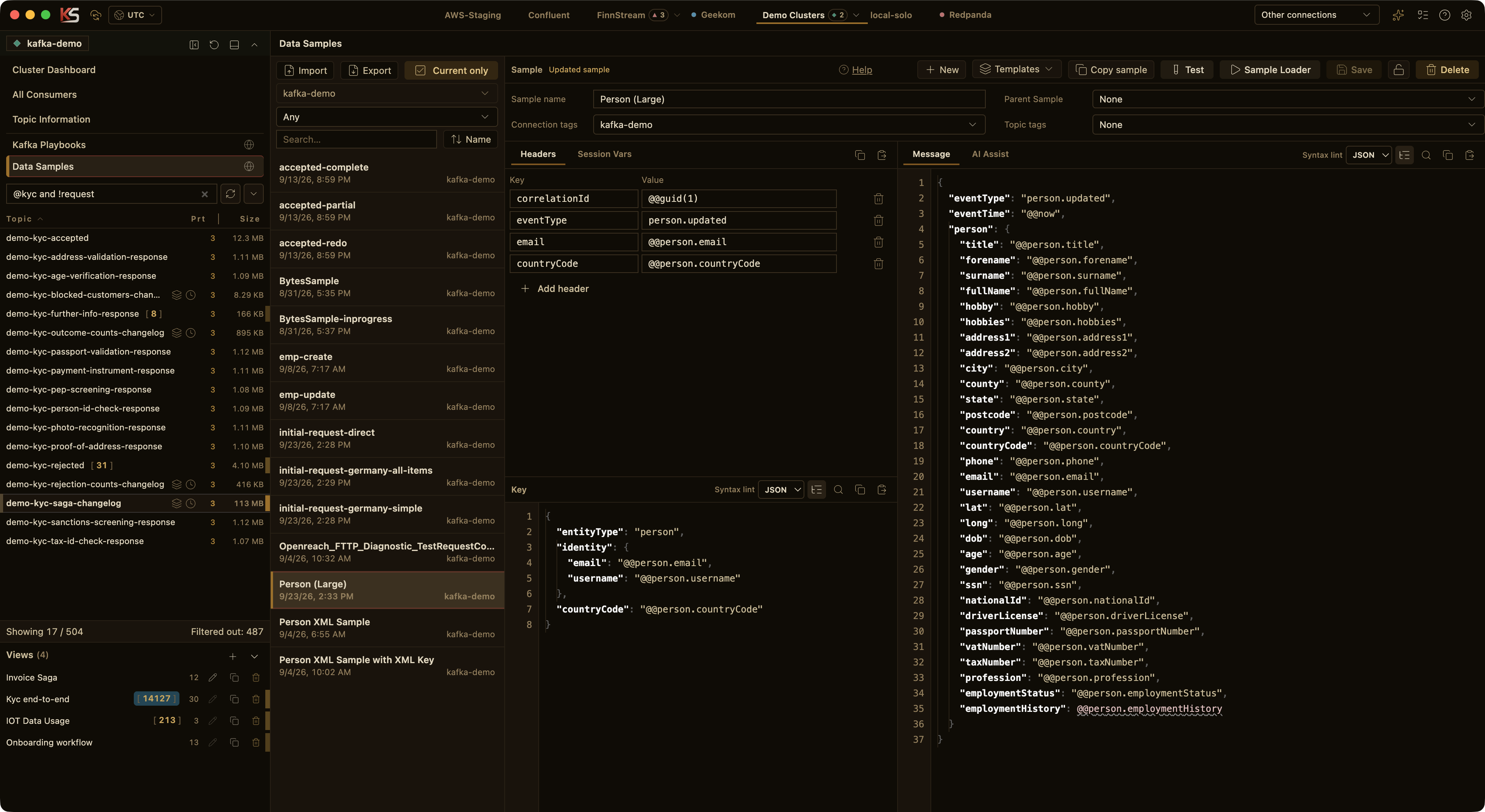Click globe icon next to Kafka Playbooks

[x=249, y=145]
